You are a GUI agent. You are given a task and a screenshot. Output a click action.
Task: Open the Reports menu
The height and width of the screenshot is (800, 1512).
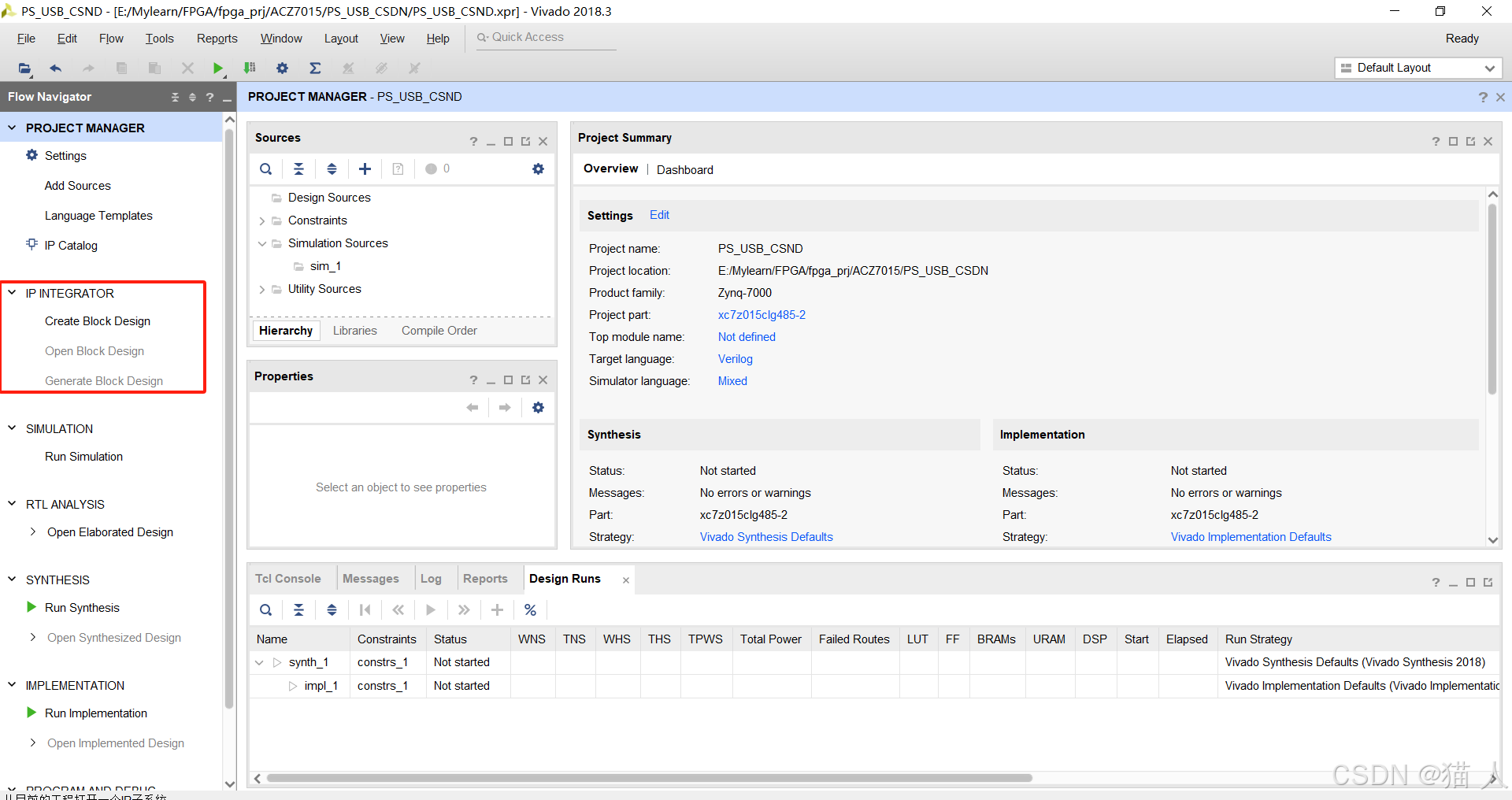[x=217, y=39]
